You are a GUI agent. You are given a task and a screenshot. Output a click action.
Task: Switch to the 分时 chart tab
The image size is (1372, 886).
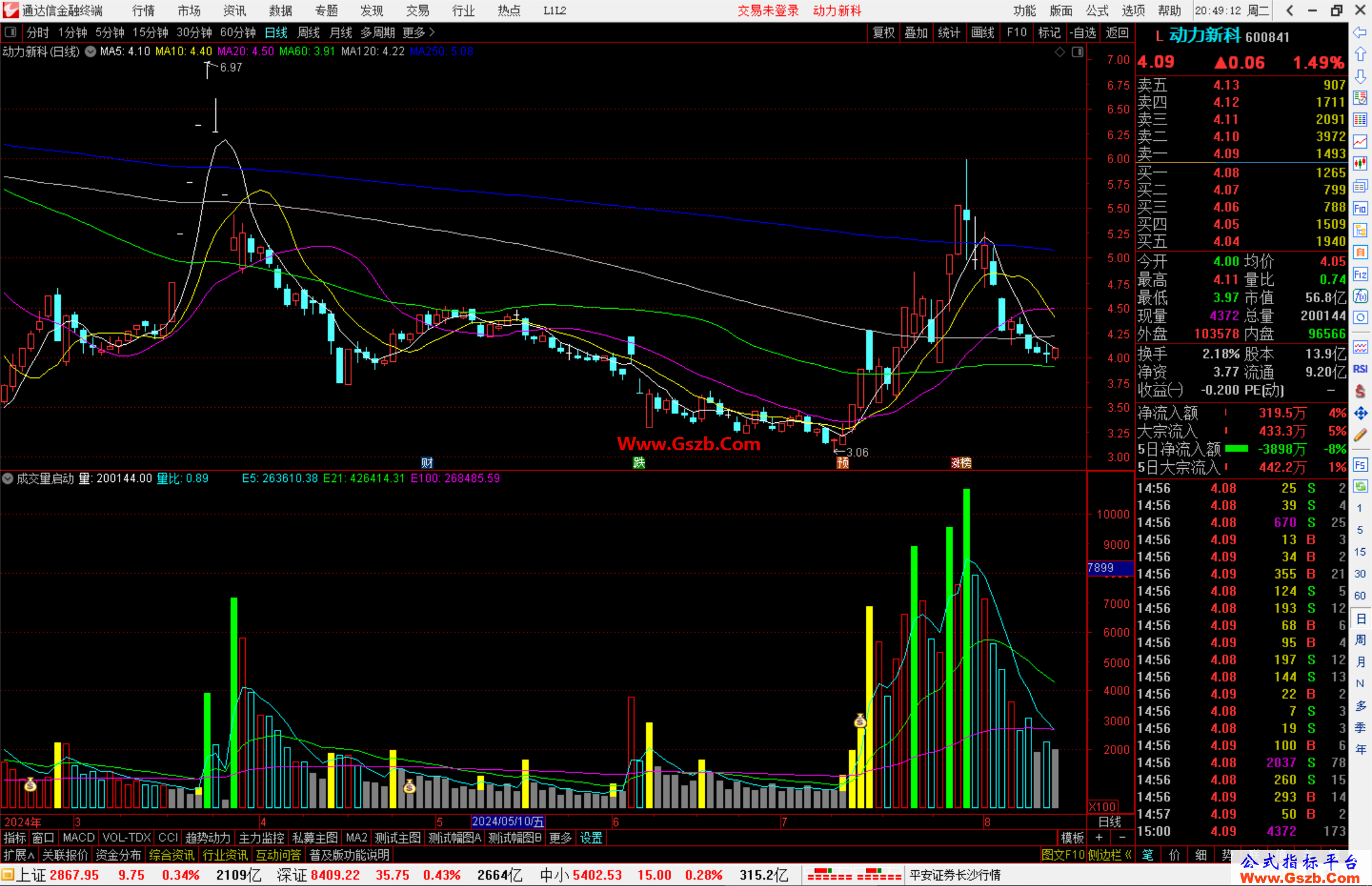pyautogui.click(x=38, y=32)
